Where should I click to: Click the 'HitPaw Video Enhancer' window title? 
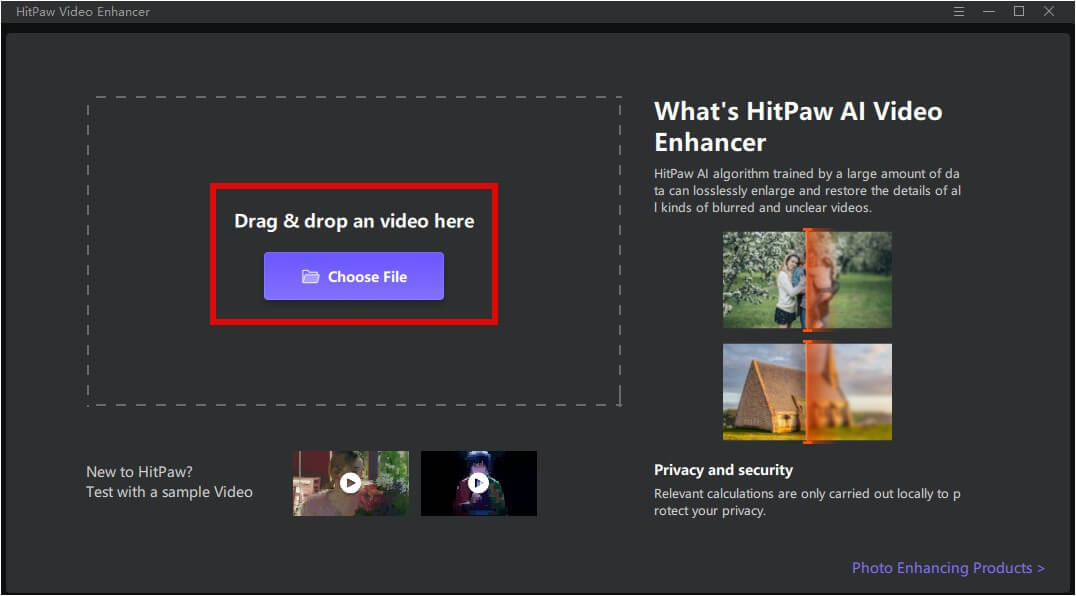pyautogui.click(x=83, y=12)
